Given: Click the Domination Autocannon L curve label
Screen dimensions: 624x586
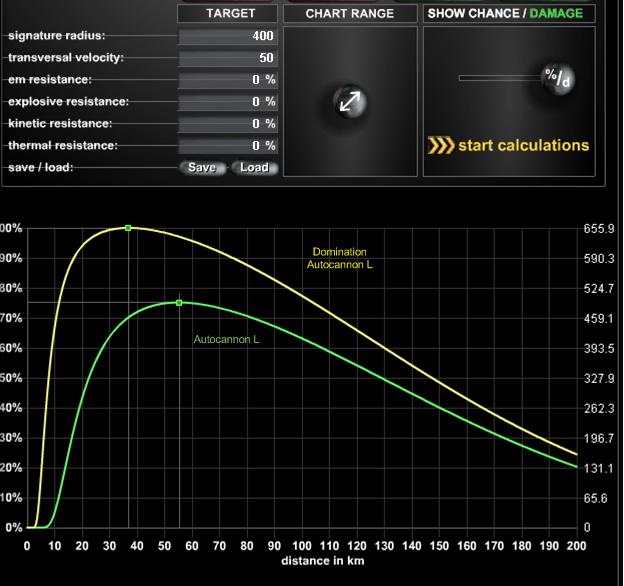Looking at the screenshot, I should pos(340,258).
